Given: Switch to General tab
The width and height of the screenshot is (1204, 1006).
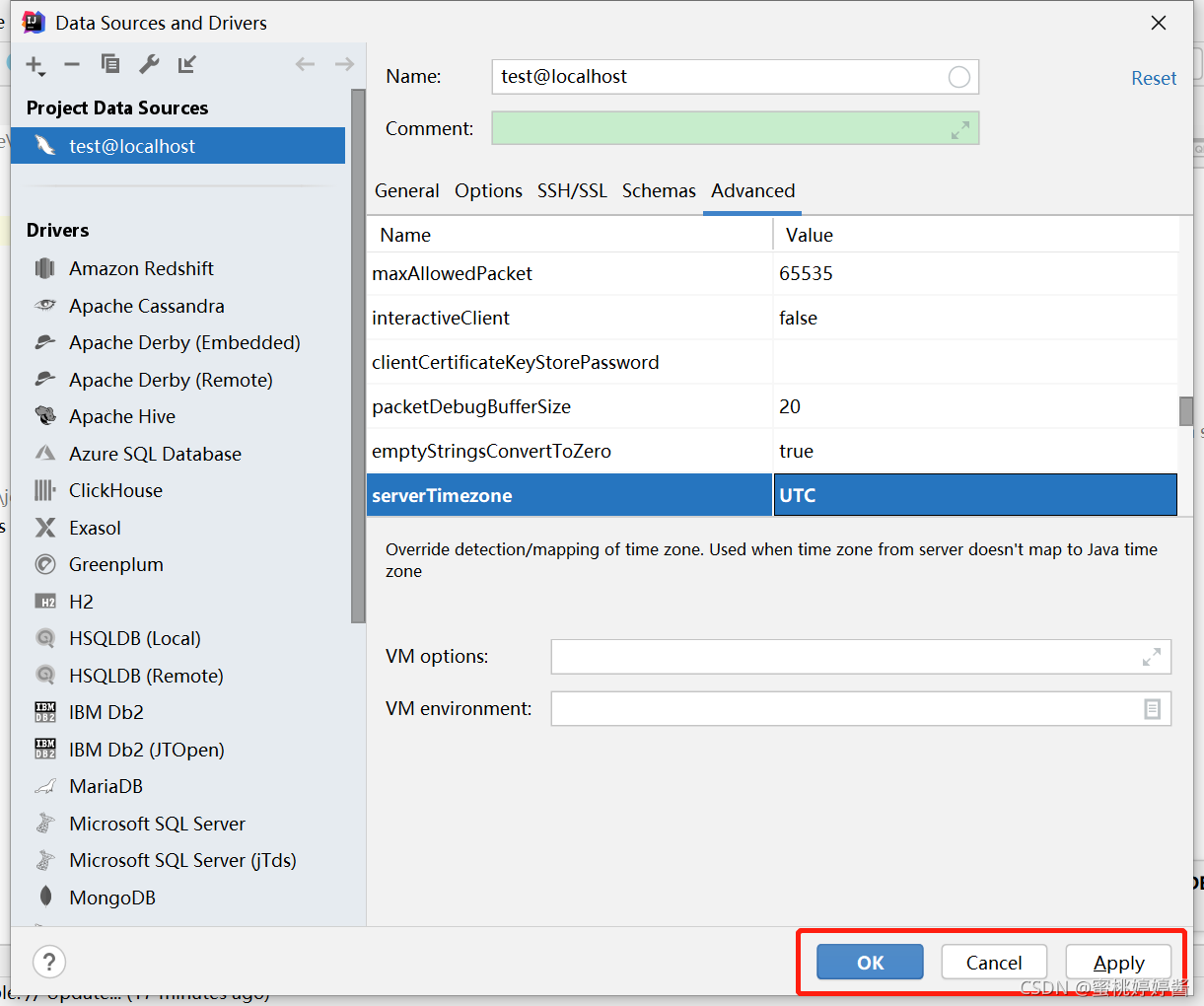Looking at the screenshot, I should coord(407,190).
